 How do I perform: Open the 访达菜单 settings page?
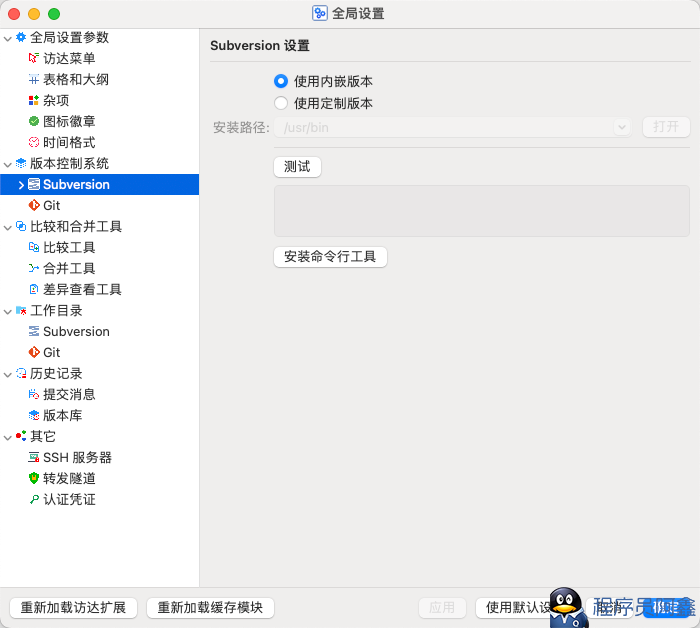click(69, 58)
